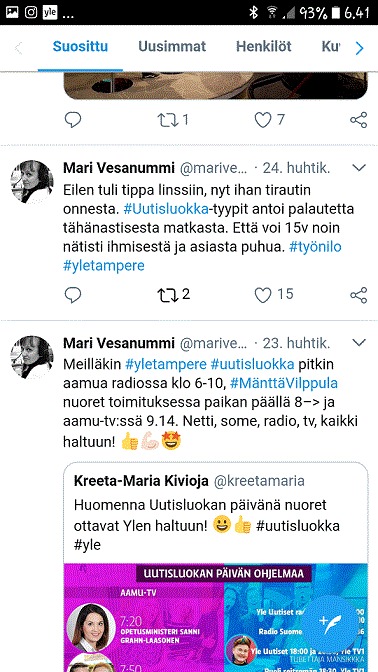Viewport: 378px width, 672px height.
Task: Like the tweet with 15 likes
Action: [x=263, y=295]
